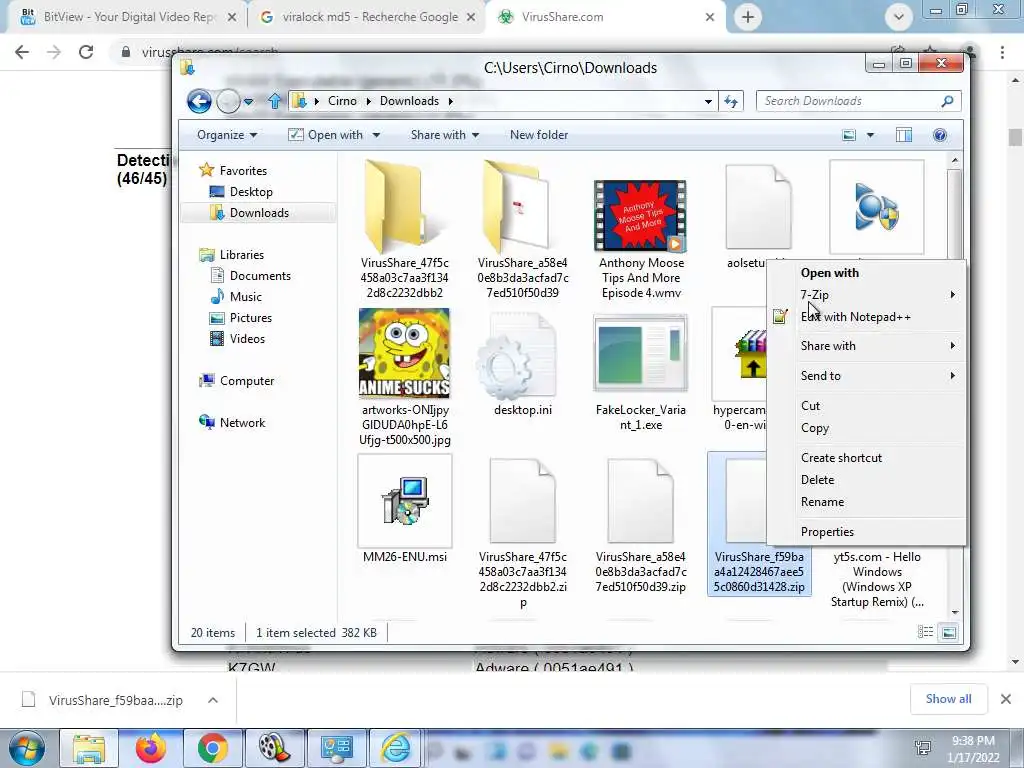
Task: Open Firefox from the taskbar
Action: pyautogui.click(x=150, y=748)
